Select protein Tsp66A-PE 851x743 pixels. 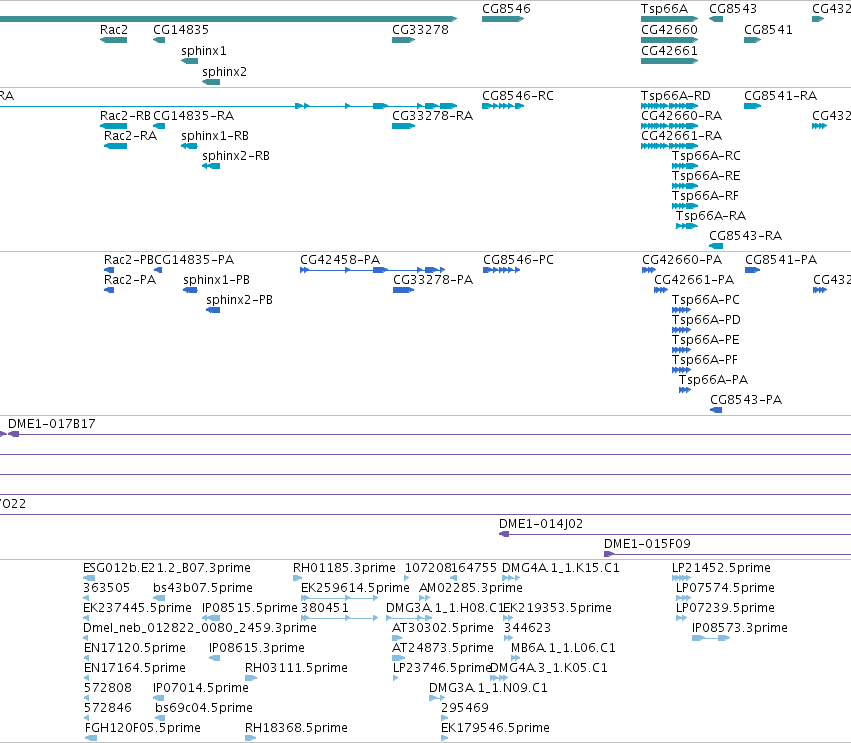pyautogui.click(x=681, y=351)
